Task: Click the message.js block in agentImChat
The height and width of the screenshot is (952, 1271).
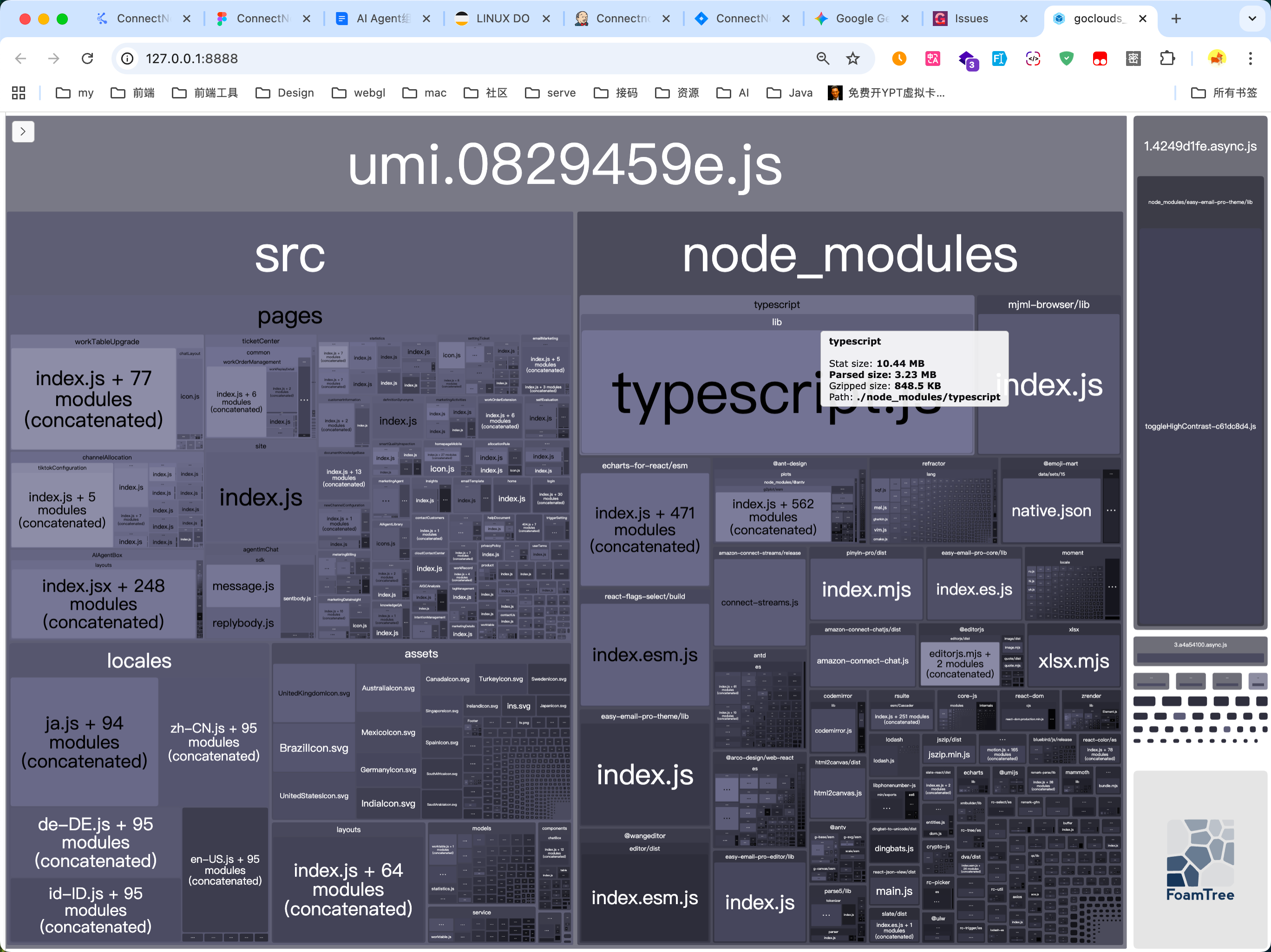Action: coord(243,586)
